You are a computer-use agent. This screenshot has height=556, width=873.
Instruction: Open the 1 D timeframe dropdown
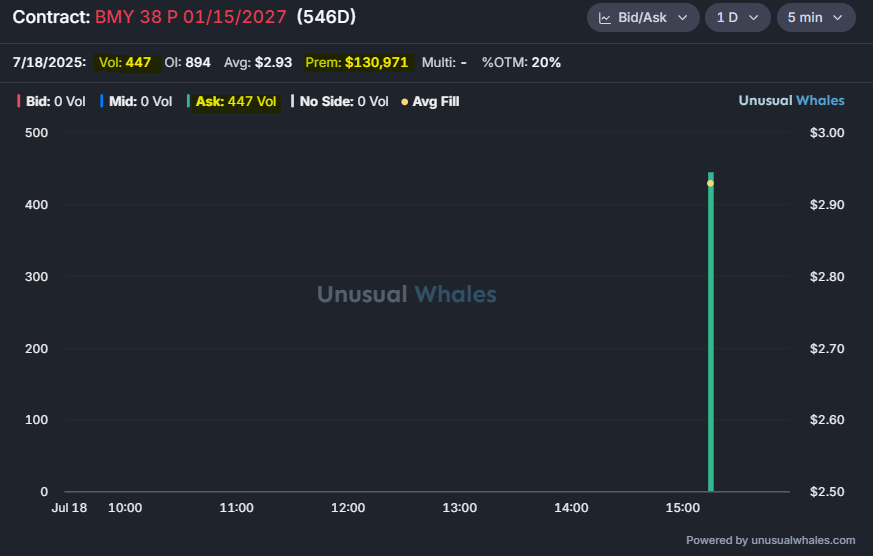[x=737, y=18]
